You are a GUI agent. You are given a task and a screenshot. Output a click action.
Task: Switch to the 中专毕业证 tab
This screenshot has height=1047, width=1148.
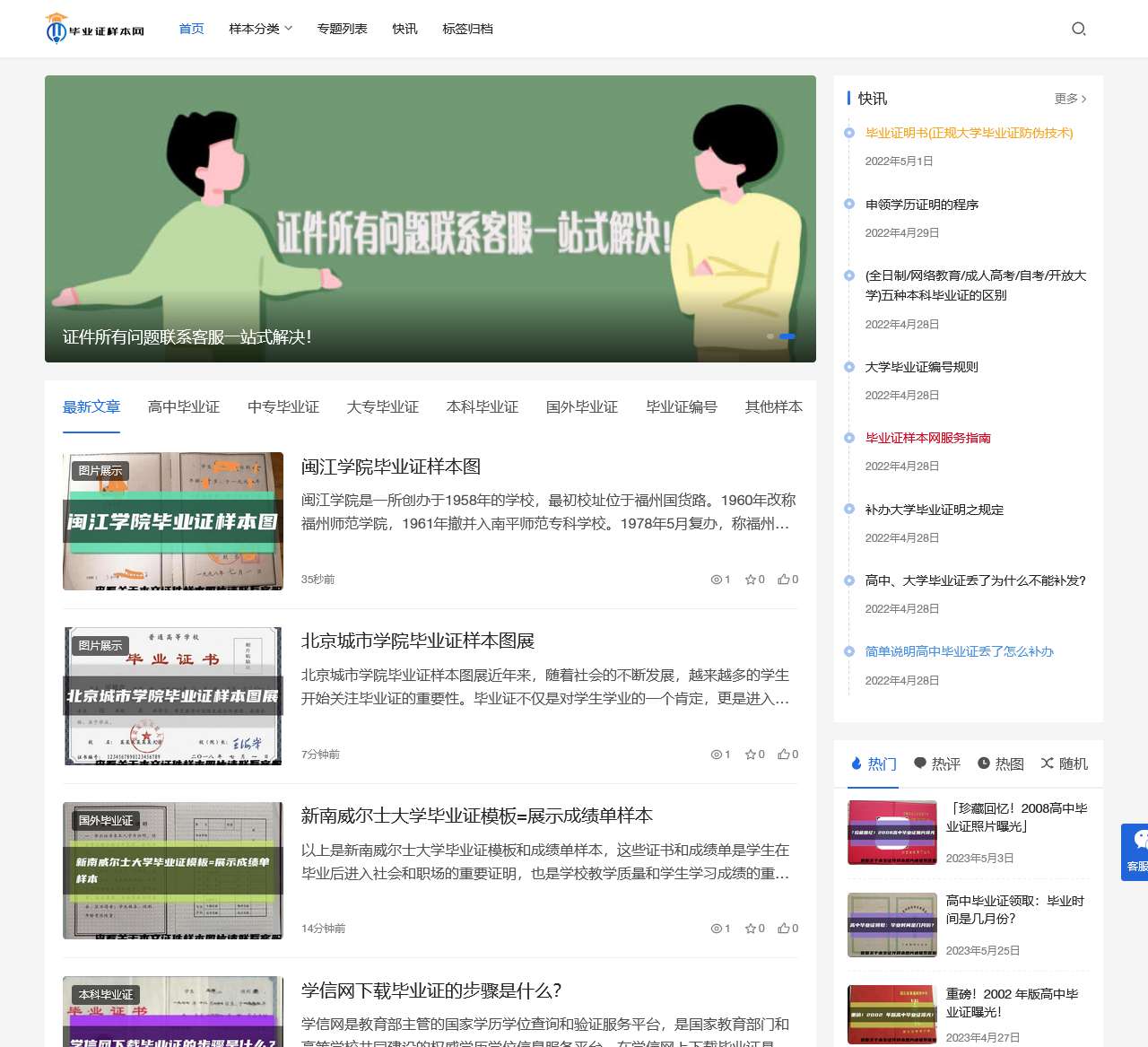point(283,407)
